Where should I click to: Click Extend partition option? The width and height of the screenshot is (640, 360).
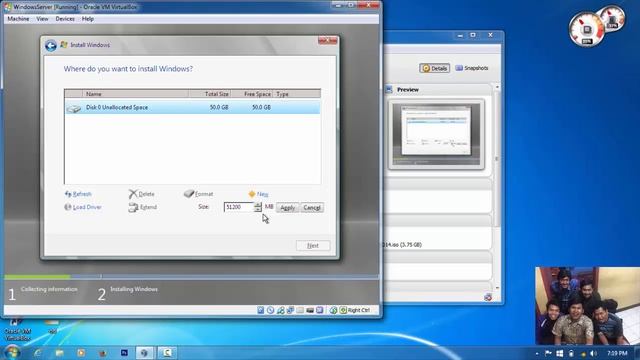click(142, 207)
